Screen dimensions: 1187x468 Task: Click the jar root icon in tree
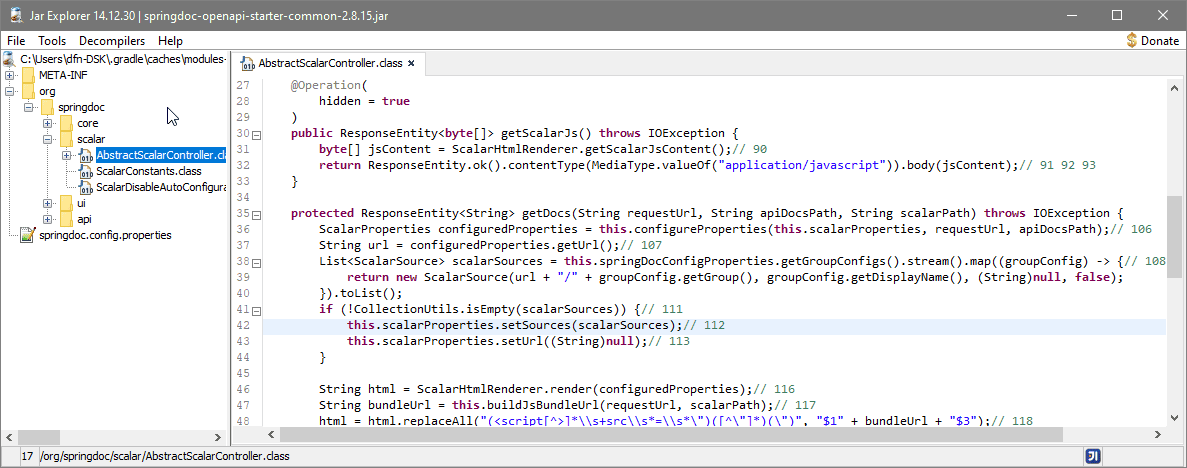point(11,58)
